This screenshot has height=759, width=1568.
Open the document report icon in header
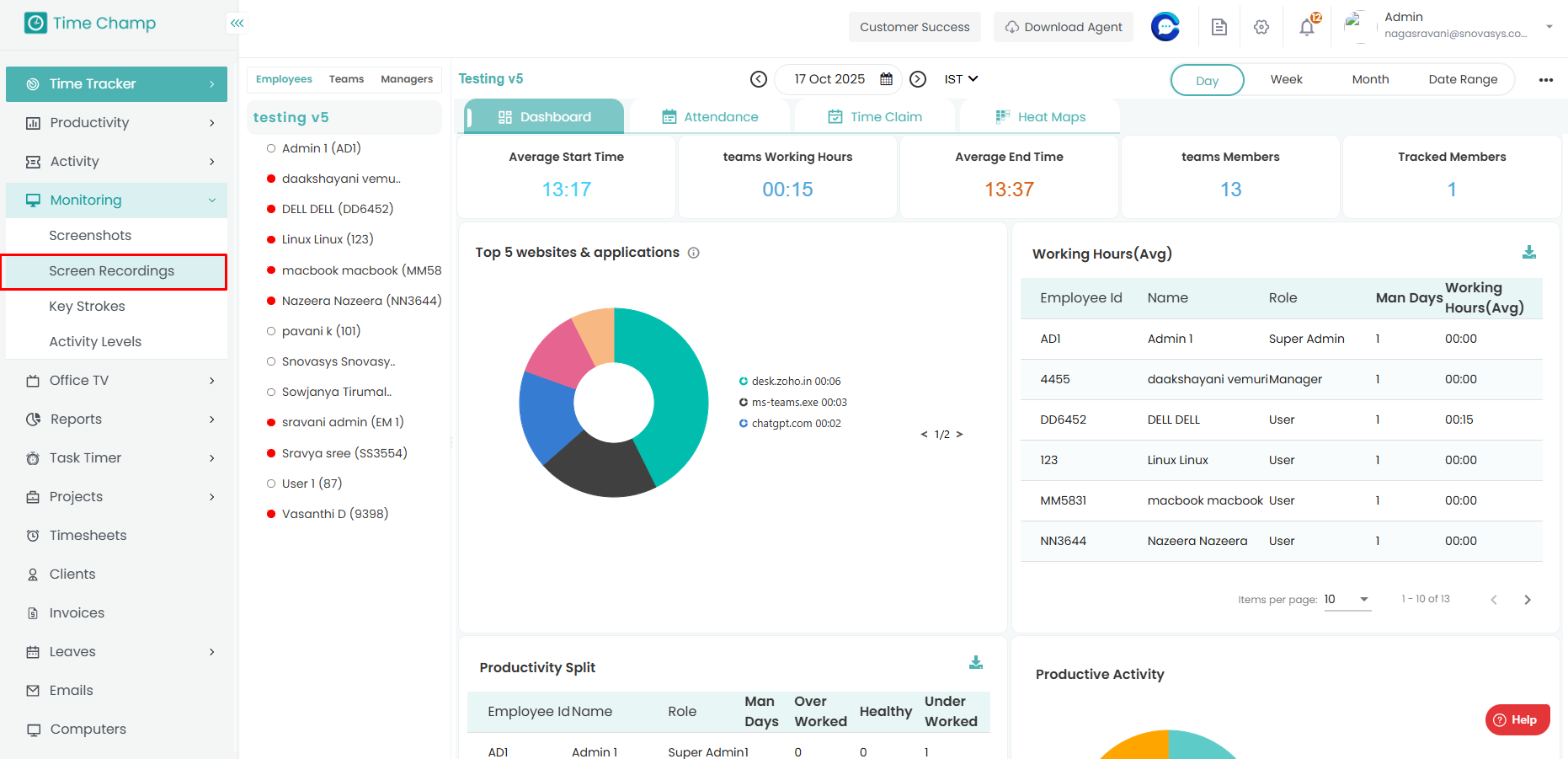(x=1219, y=27)
